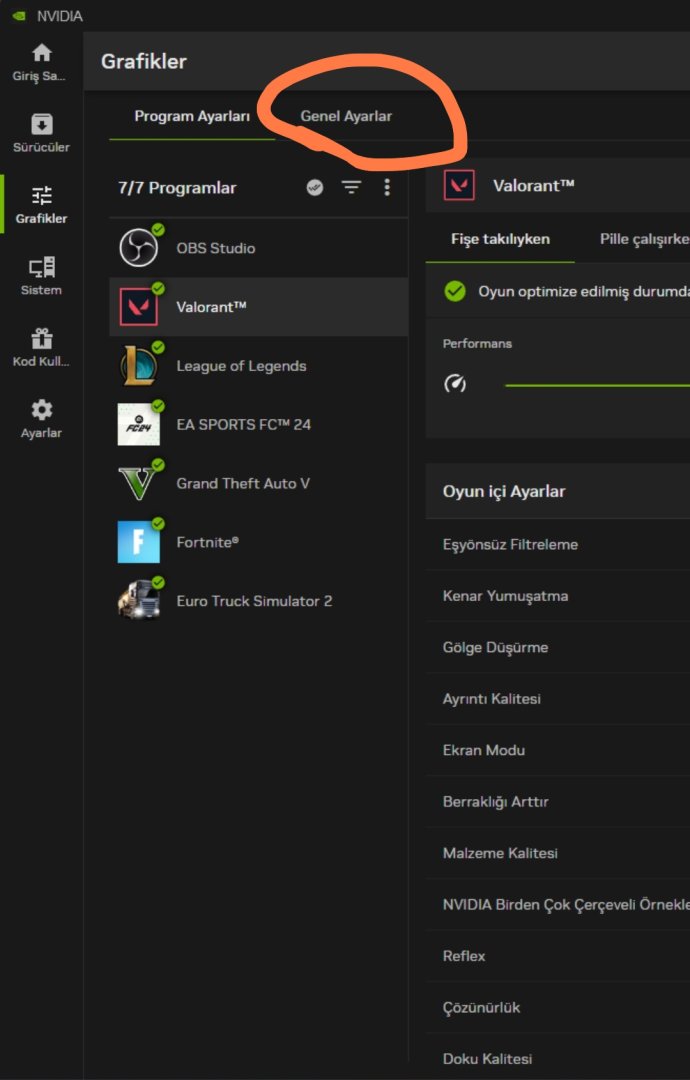Select EA SPORTS FC™ 24 row

tap(259, 424)
